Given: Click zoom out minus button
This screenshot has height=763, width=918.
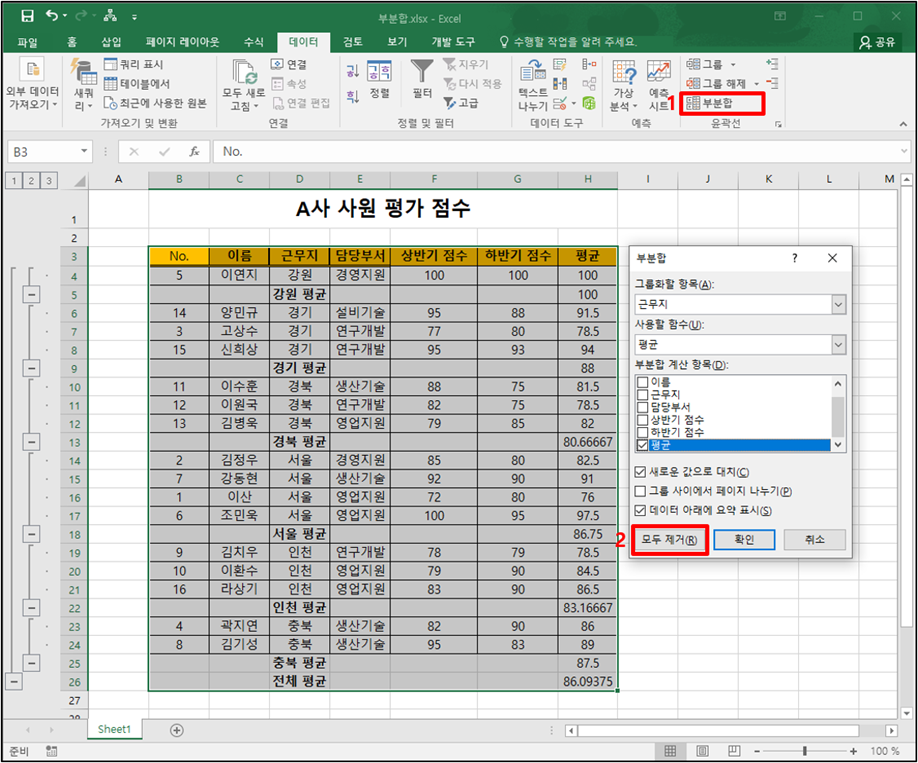Looking at the screenshot, I should point(756,751).
